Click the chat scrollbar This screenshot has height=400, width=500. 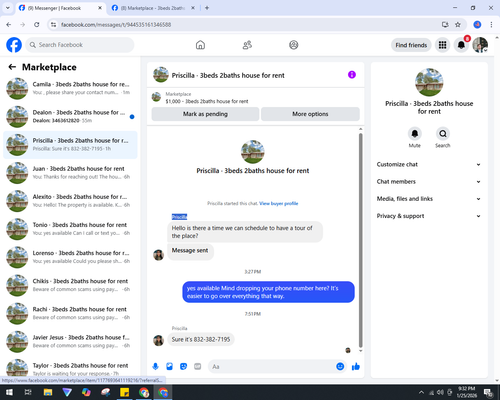360,240
